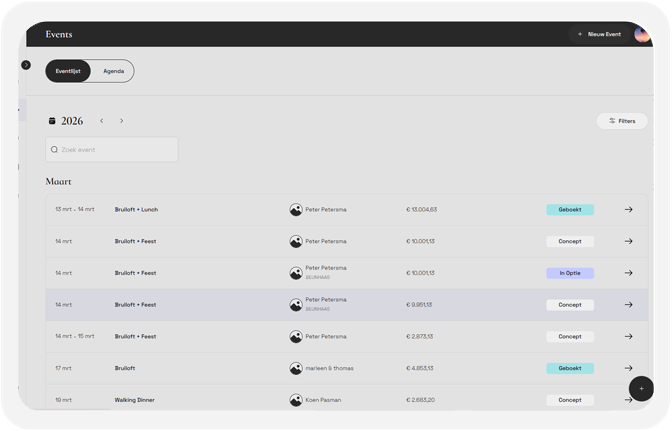The image size is (672, 431).
Task: Focus the Zoek event search field
Action: pos(112,150)
